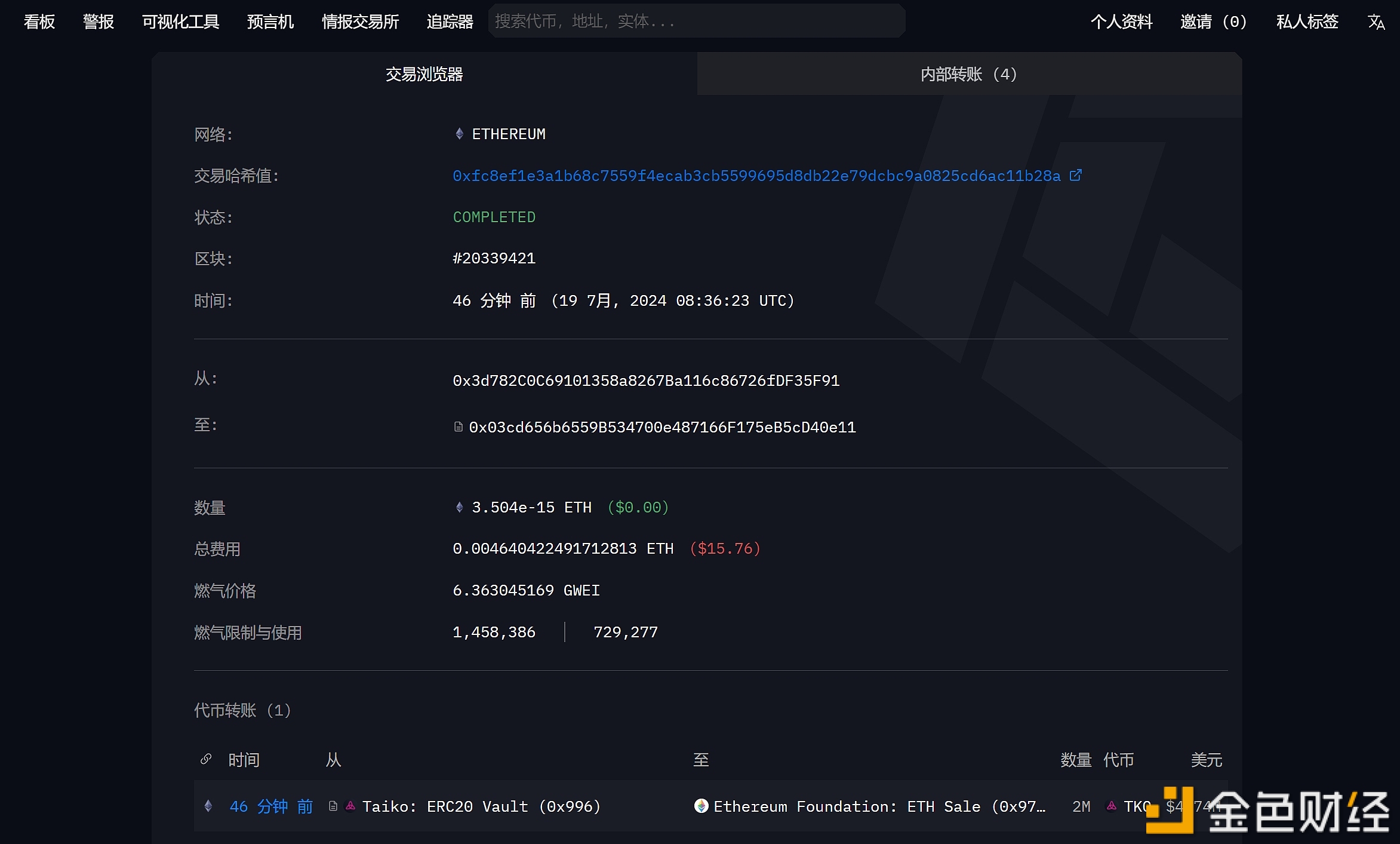Click Ethereum icon in the token transfer row
This screenshot has height=844, width=1400.
coord(208,806)
